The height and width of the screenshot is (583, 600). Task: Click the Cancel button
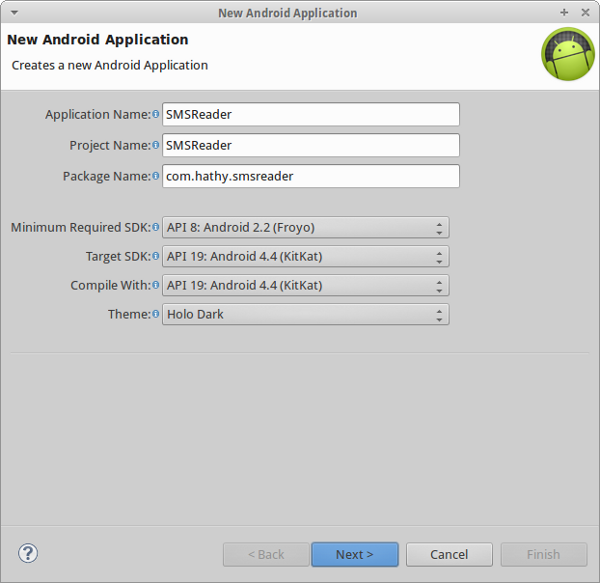(449, 554)
